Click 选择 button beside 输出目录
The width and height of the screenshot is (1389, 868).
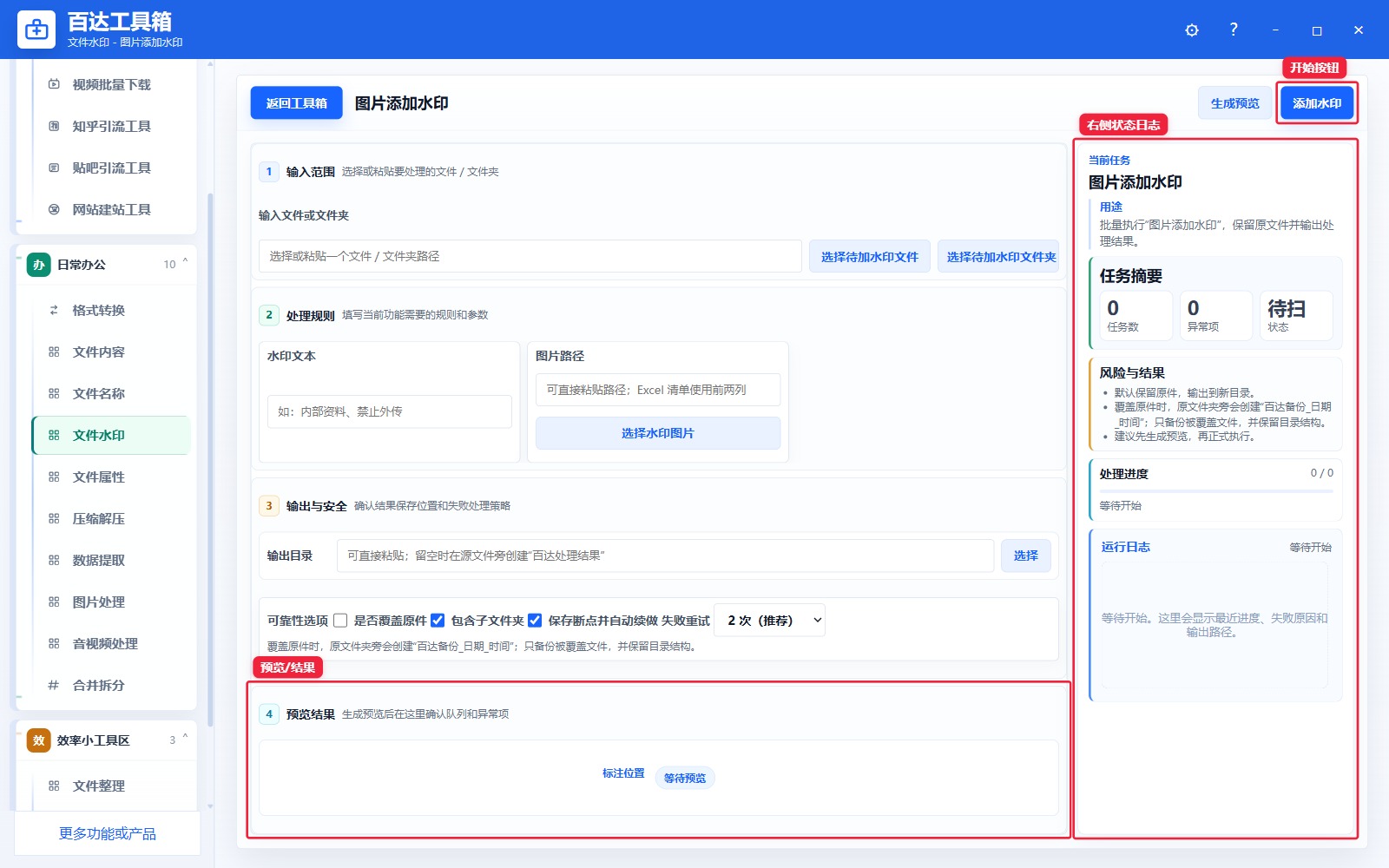click(x=1026, y=556)
